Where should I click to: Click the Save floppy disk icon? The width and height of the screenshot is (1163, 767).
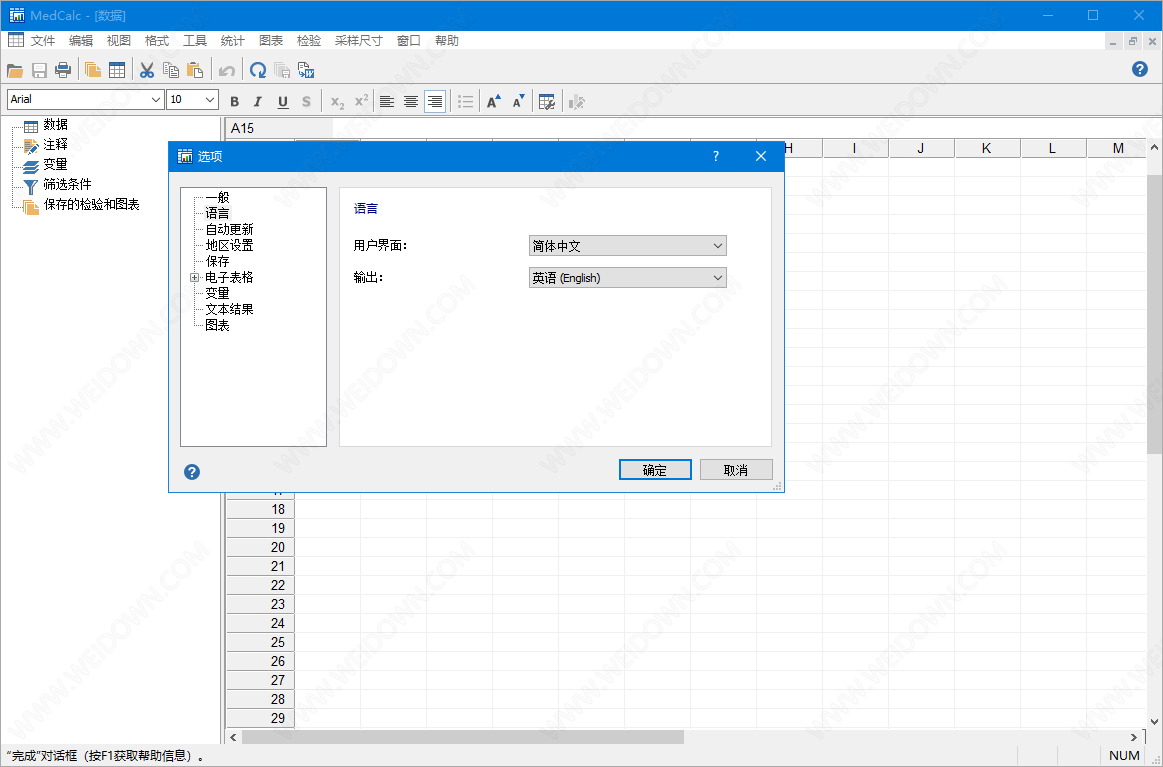coord(39,70)
